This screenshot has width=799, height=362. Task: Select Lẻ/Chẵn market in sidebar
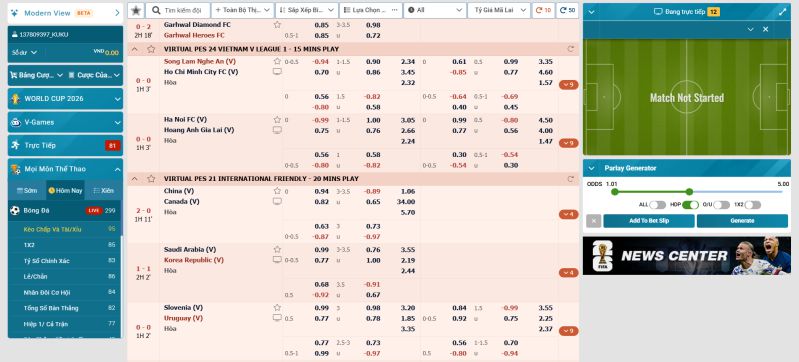(65, 276)
